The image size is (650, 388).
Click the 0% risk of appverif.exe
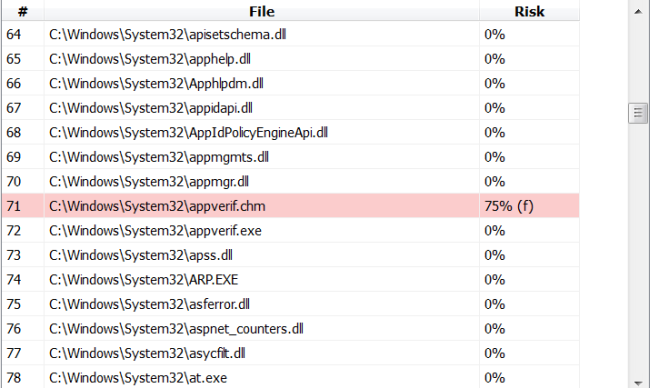[x=495, y=230]
